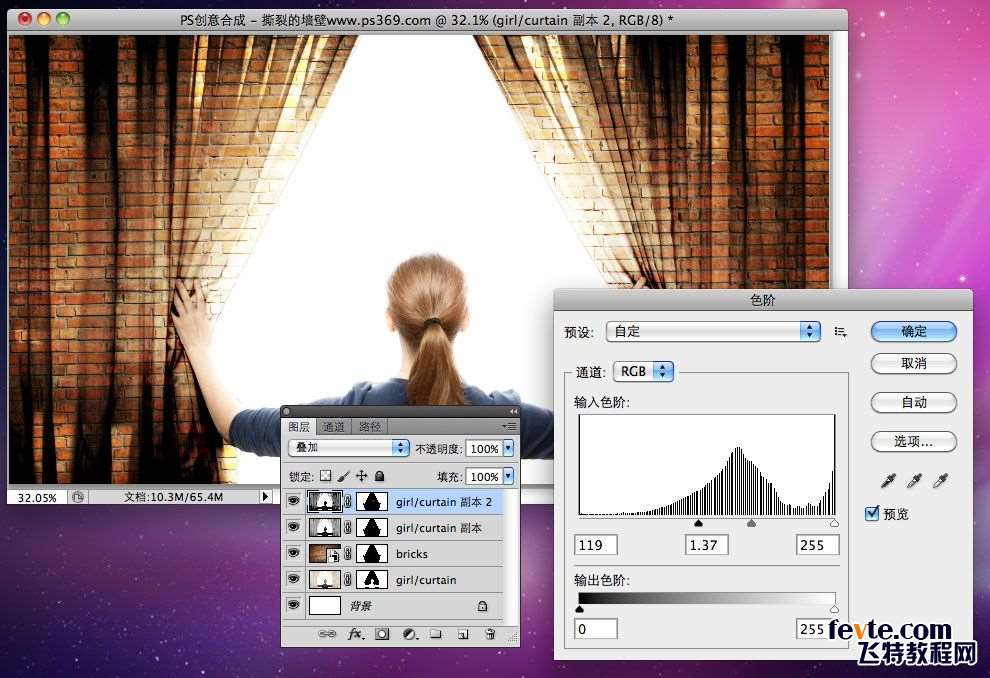The image size is (990, 678).
Task: Click the lock icon on 背景 layer
Action: click(482, 606)
